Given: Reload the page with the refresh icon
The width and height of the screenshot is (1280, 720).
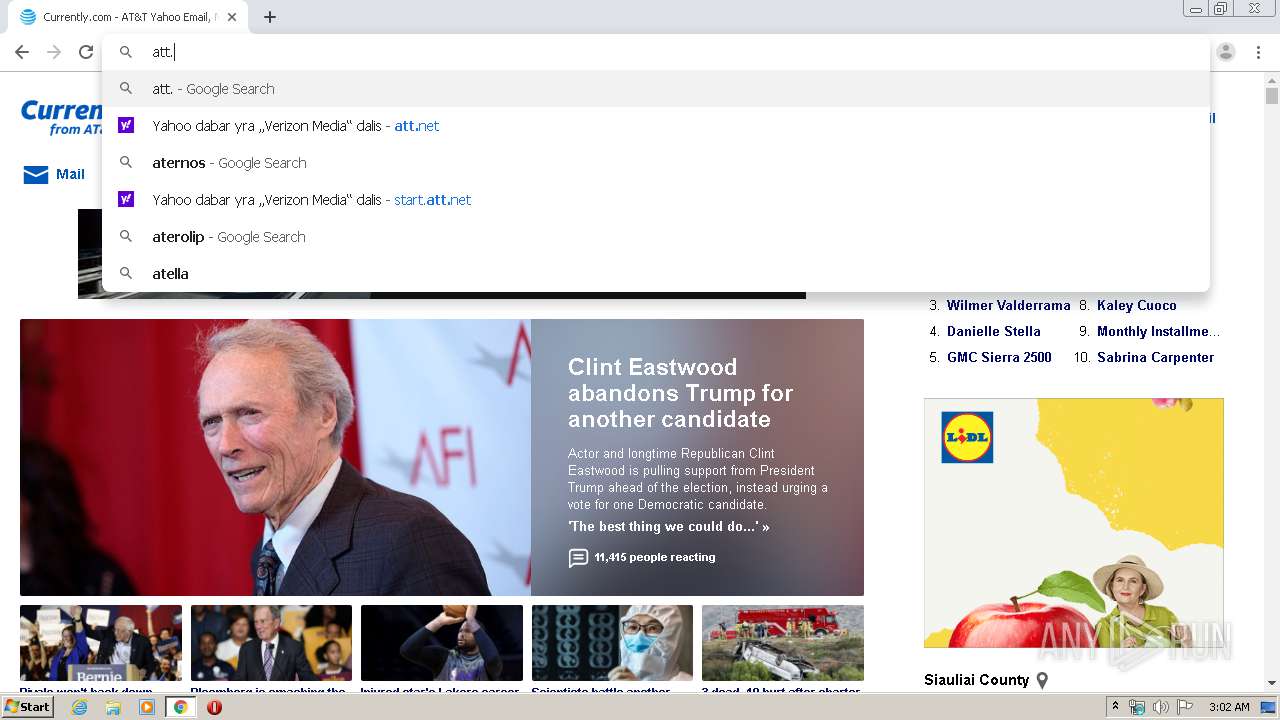Looking at the screenshot, I should click(x=86, y=52).
